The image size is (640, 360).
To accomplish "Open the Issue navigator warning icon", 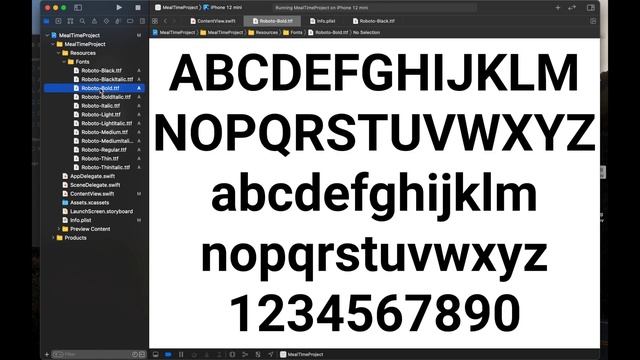I will point(94,21).
